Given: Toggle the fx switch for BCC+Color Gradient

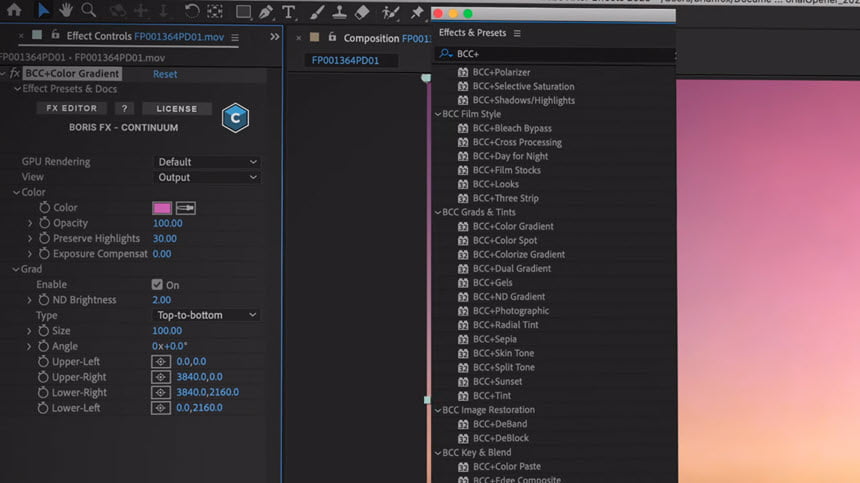Looking at the screenshot, I should coord(15,73).
